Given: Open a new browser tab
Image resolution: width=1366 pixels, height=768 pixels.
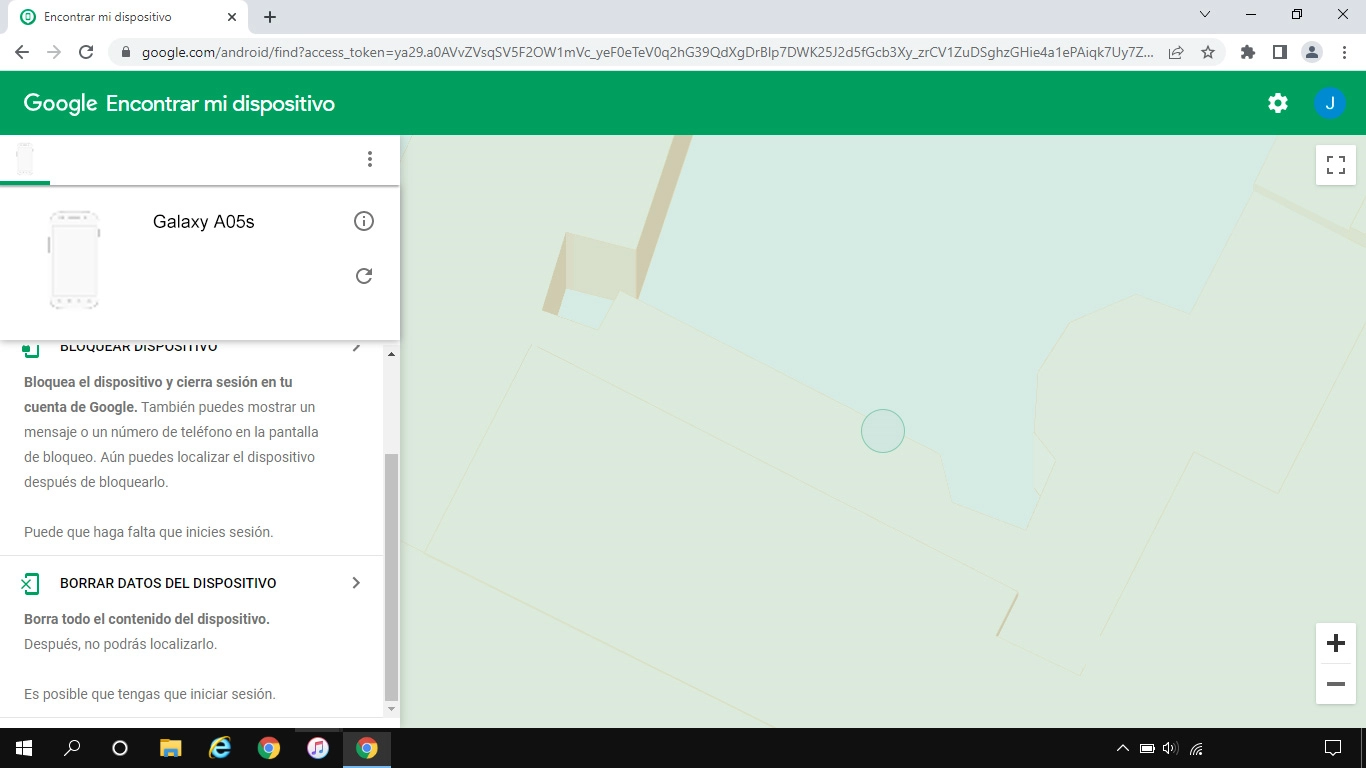Looking at the screenshot, I should click(269, 16).
